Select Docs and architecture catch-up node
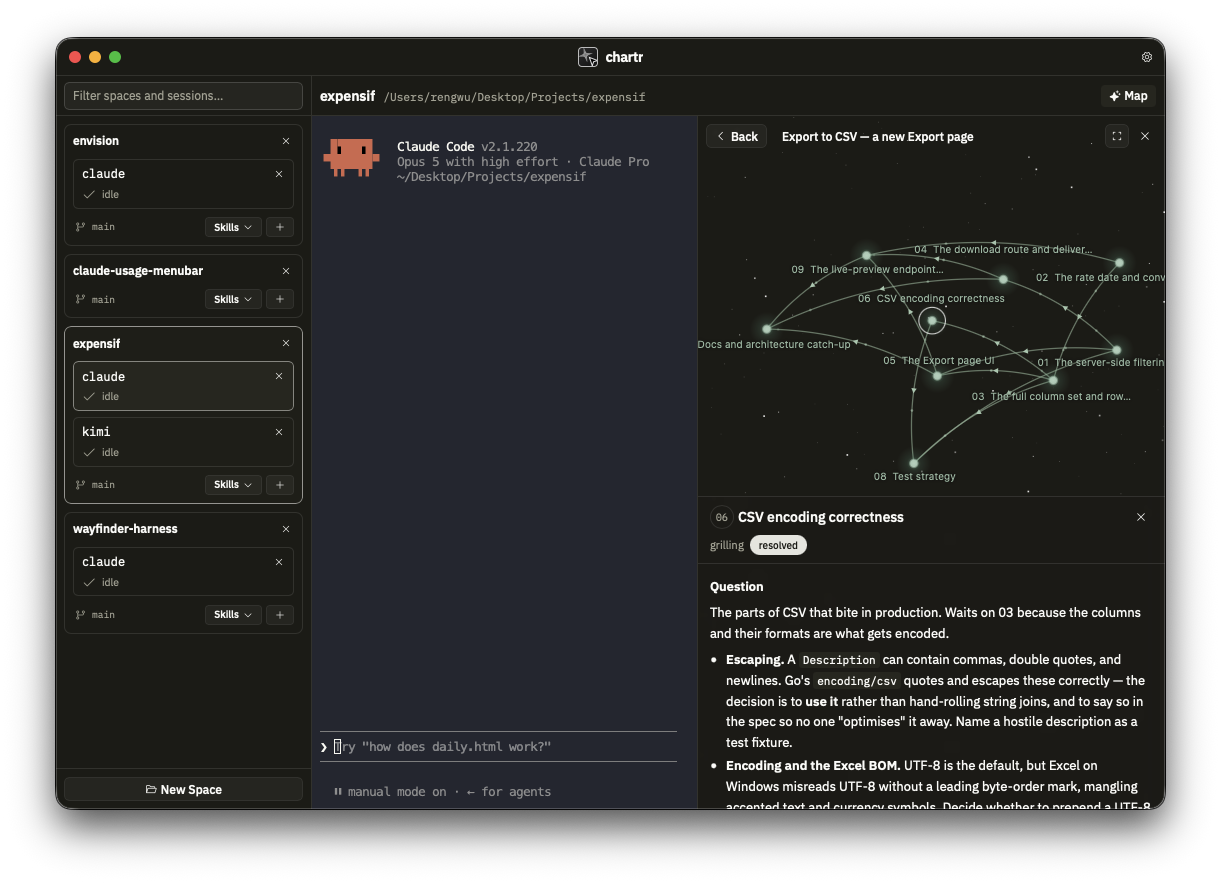Image resolution: width=1221 pixels, height=883 pixels. pos(767,329)
